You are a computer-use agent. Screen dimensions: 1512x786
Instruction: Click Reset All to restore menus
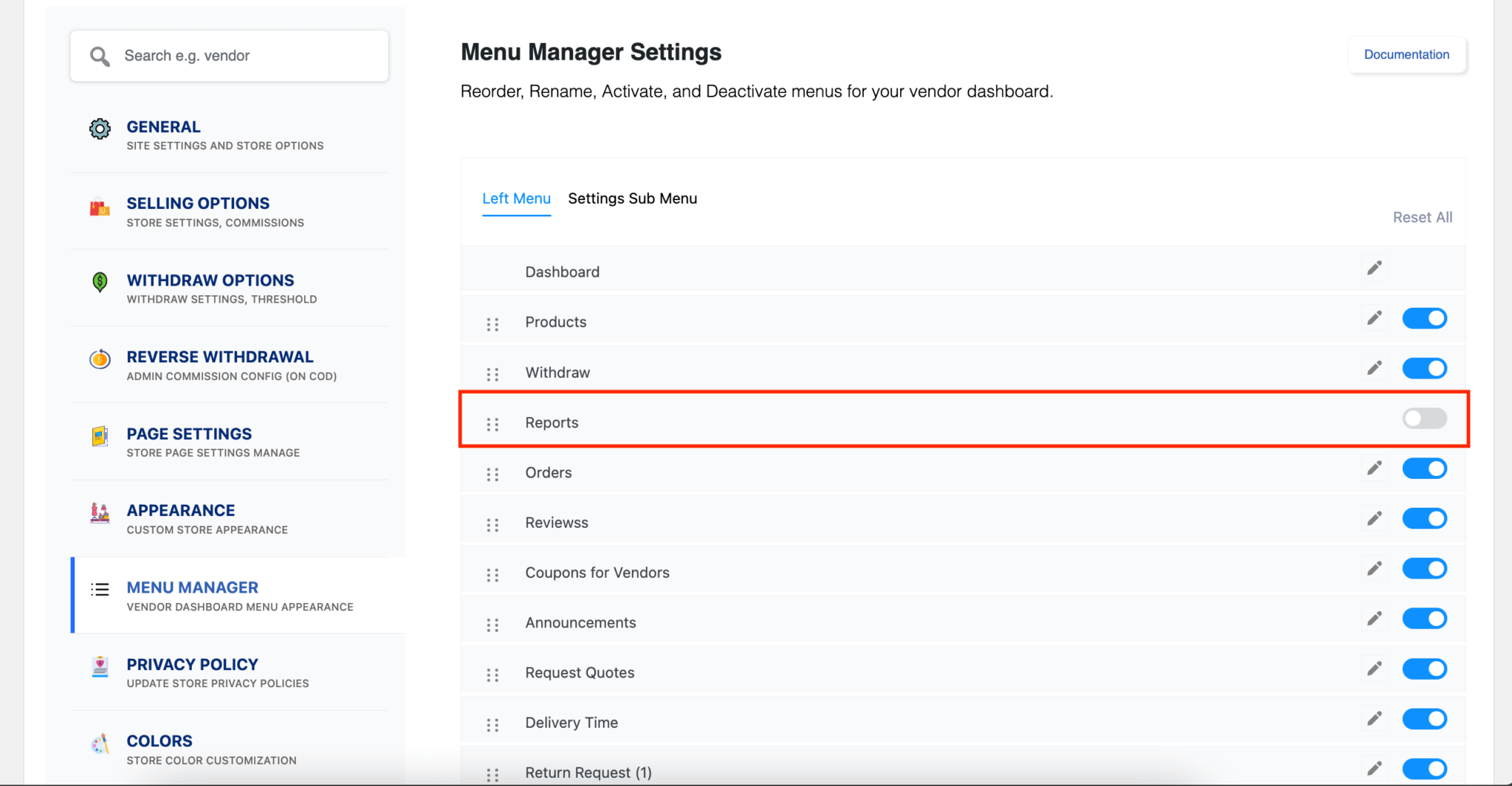(1422, 217)
